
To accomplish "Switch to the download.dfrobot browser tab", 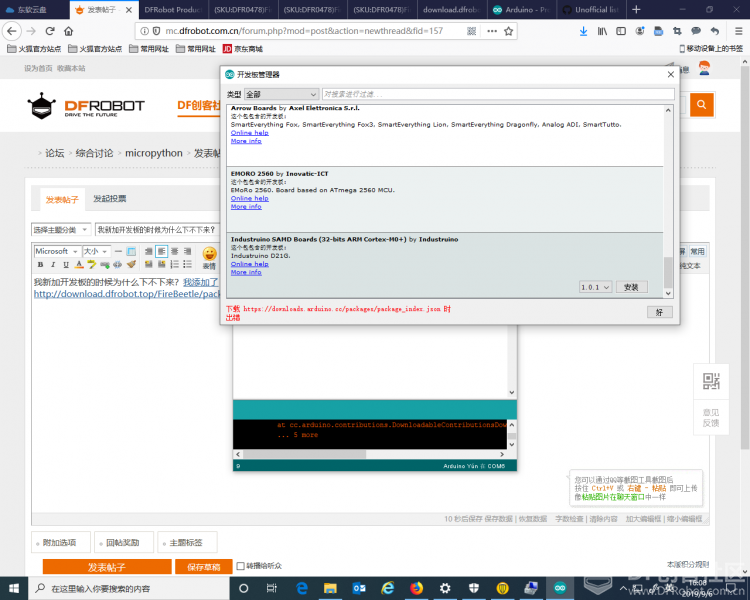I will (452, 10).
